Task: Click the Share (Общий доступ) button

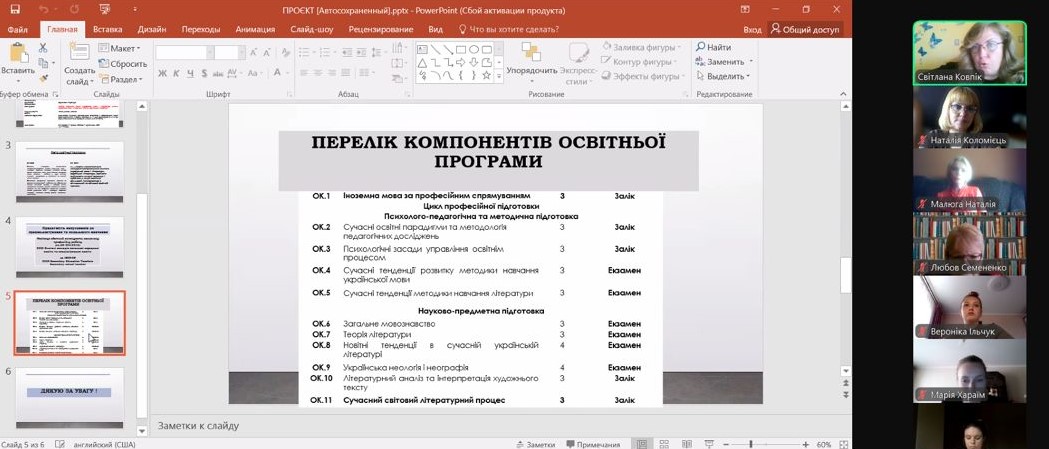Action: (805, 30)
